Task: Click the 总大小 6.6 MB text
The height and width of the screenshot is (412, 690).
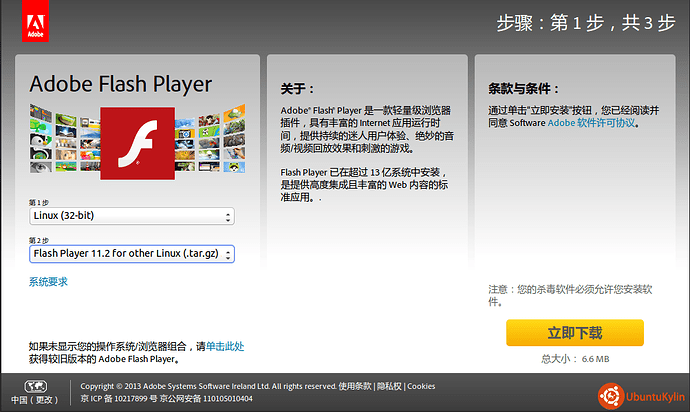Action: 574,358
